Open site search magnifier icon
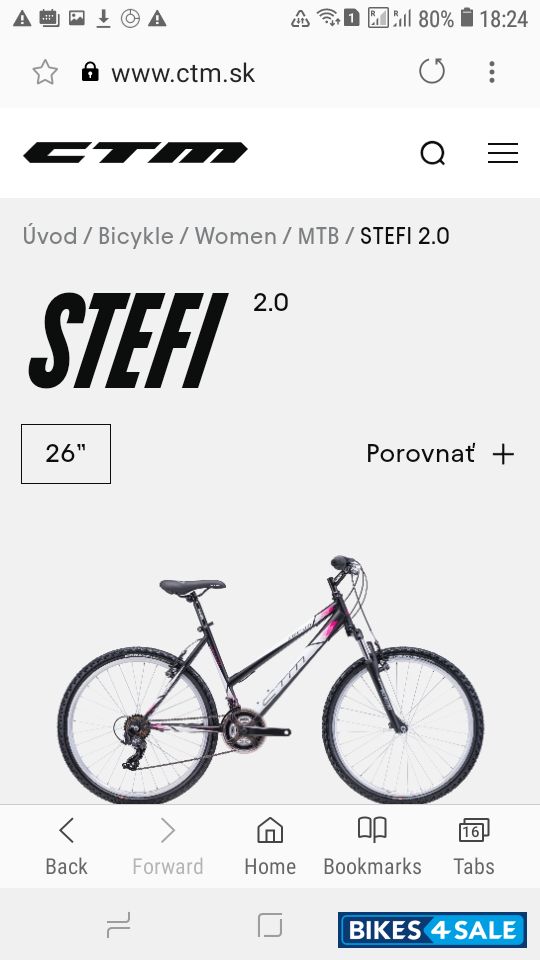The height and width of the screenshot is (960, 540). 433,153
